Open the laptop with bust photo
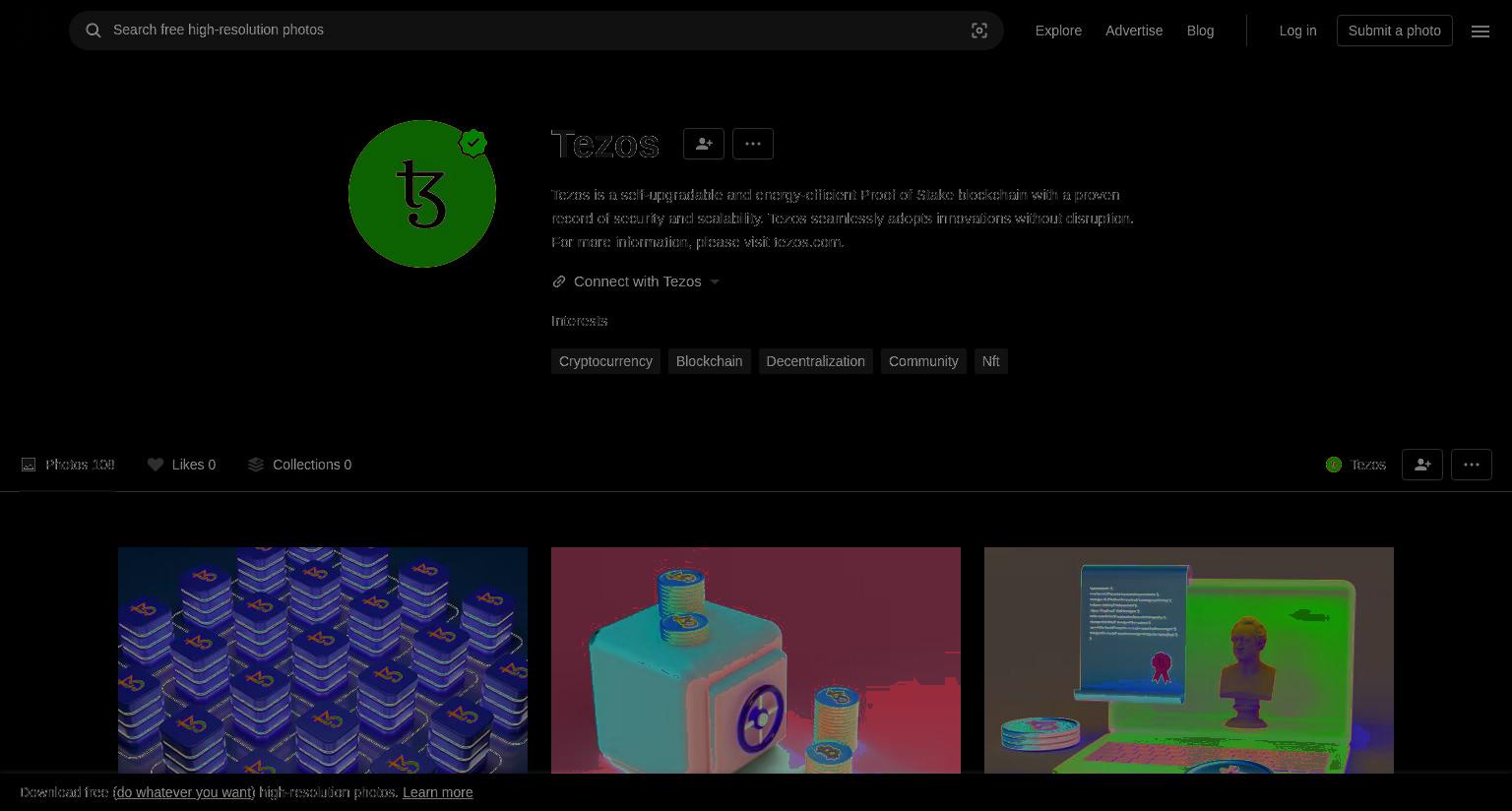 point(1189,660)
